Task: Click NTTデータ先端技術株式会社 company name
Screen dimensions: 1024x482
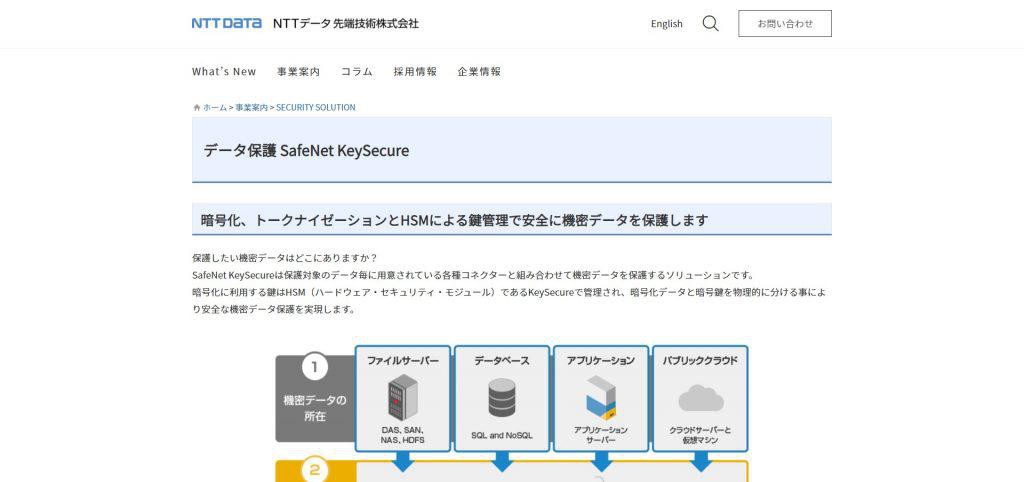Action: tap(345, 24)
